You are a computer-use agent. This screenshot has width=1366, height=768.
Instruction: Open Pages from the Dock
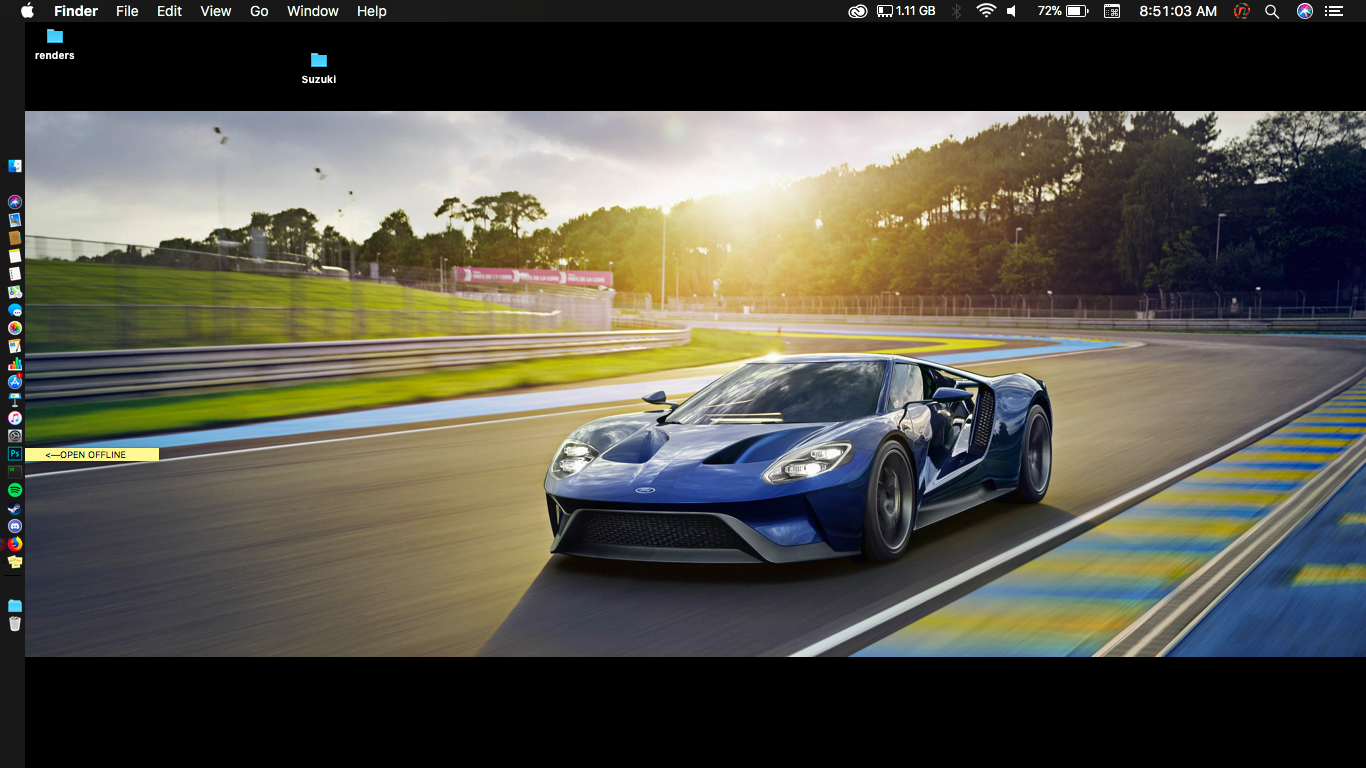tap(15, 346)
